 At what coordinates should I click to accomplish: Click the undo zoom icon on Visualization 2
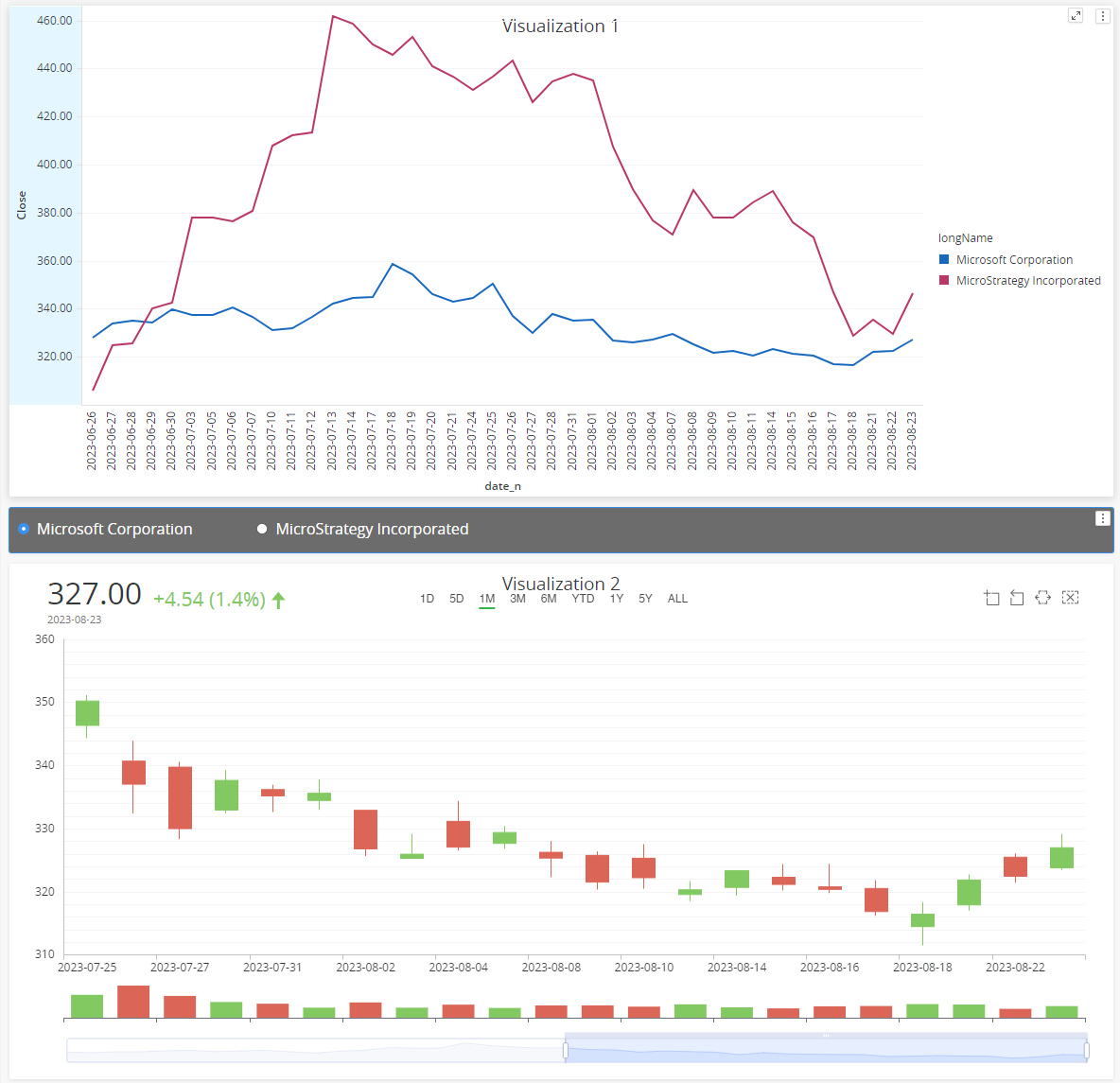click(x=1016, y=597)
